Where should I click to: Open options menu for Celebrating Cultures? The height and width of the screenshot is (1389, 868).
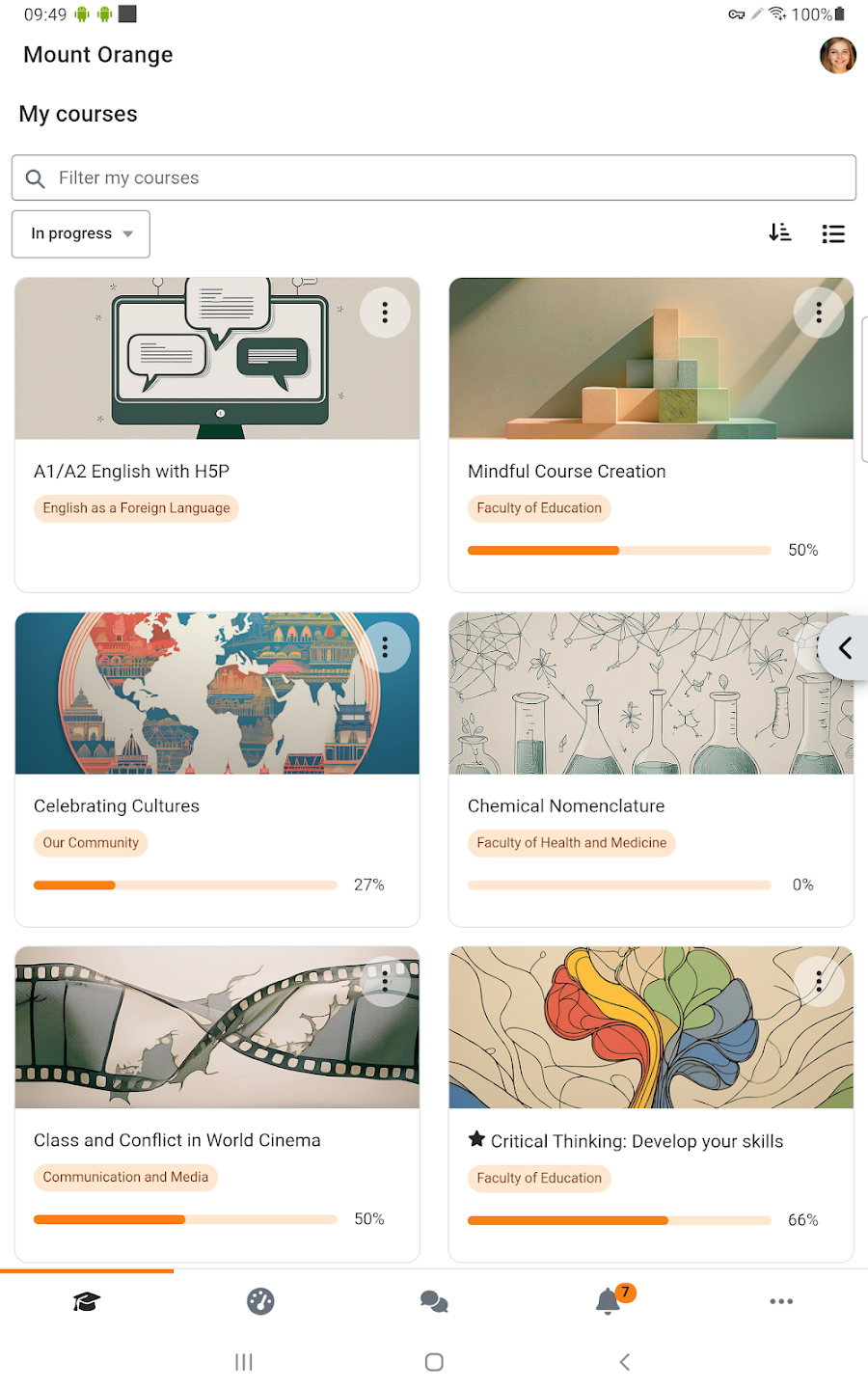(x=385, y=647)
